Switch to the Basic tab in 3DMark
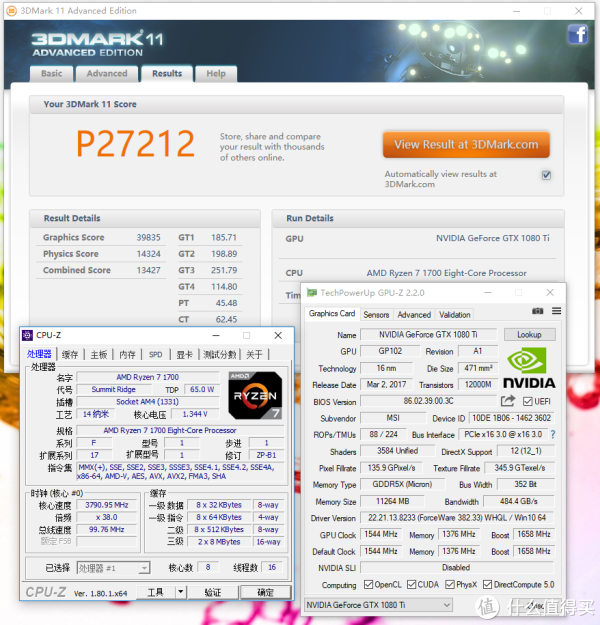The height and width of the screenshot is (625, 600). pyautogui.click(x=52, y=74)
